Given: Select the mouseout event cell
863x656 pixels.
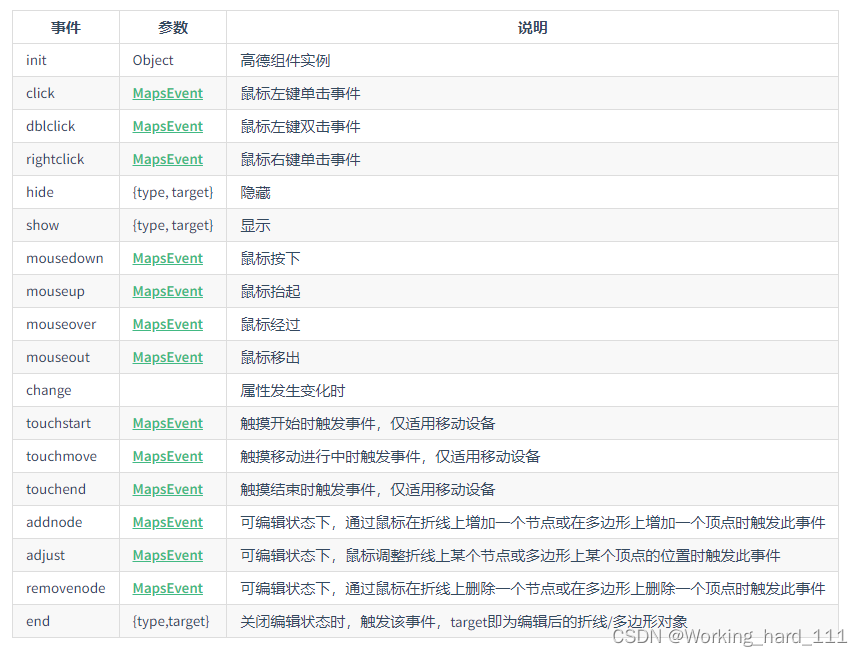Looking at the screenshot, I should tap(66, 358).
